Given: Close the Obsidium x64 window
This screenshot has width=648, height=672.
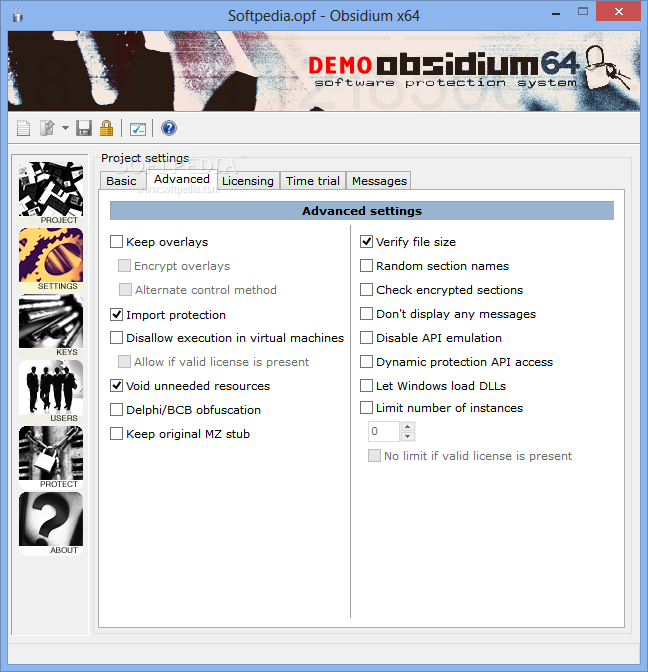Looking at the screenshot, I should click(x=618, y=12).
